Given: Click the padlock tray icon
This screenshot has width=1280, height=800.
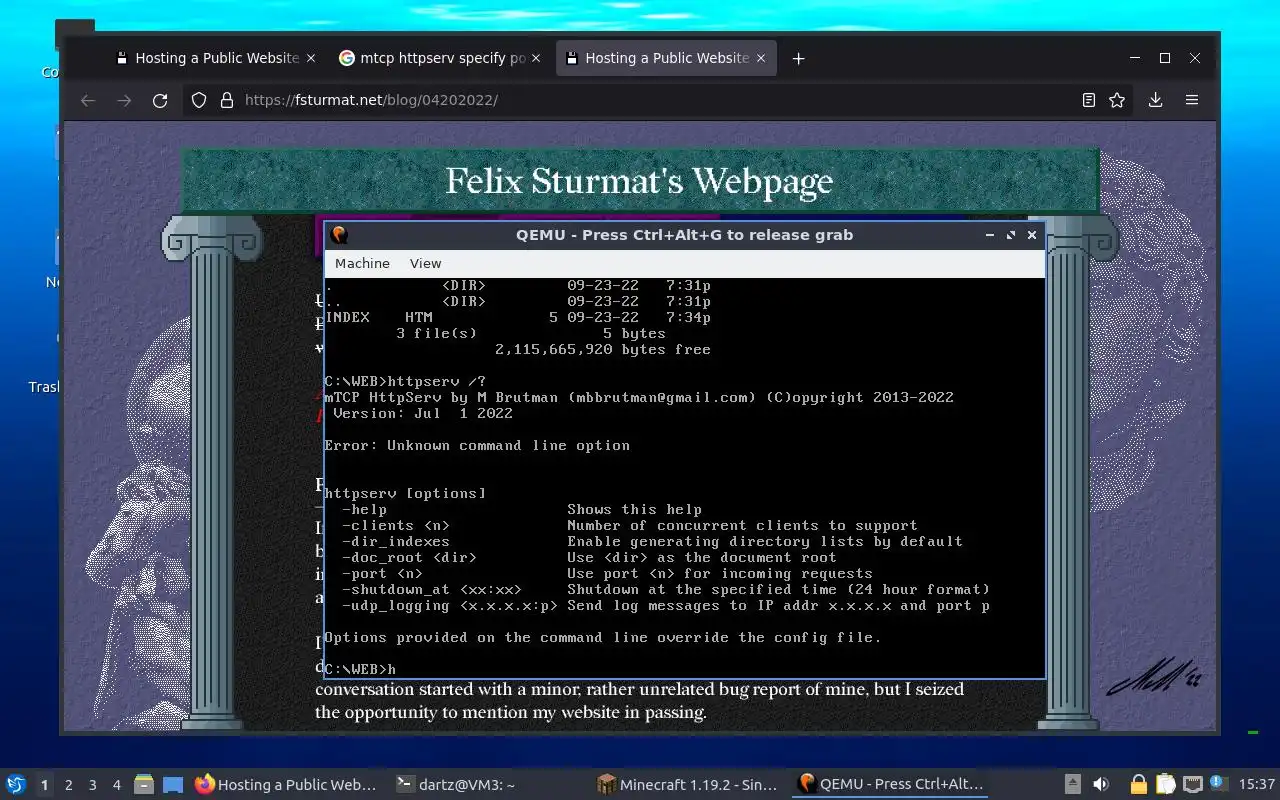Looking at the screenshot, I should pyautogui.click(x=1138, y=785).
